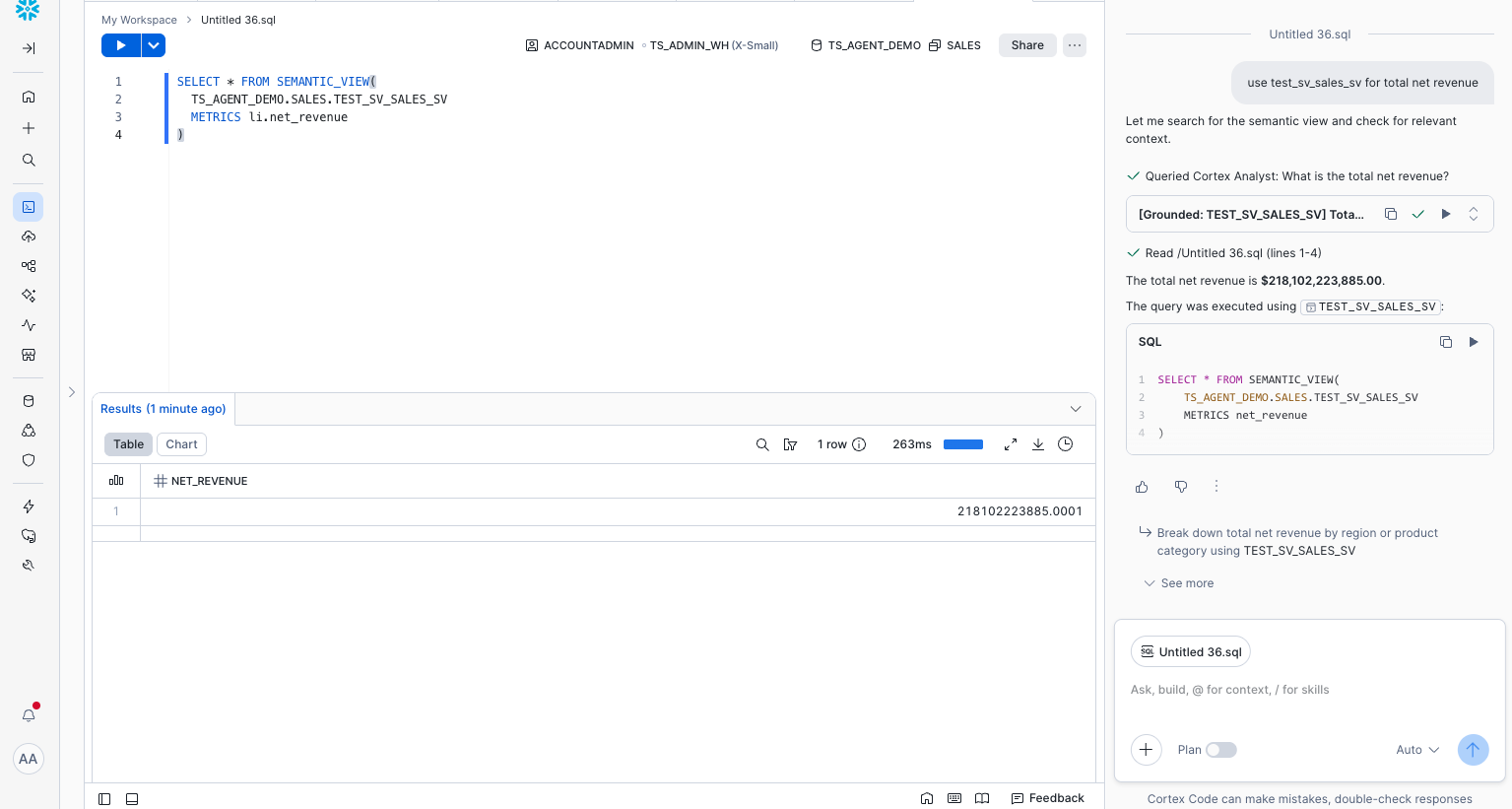
Task: Click the Snowflake logo
Action: 28,9
